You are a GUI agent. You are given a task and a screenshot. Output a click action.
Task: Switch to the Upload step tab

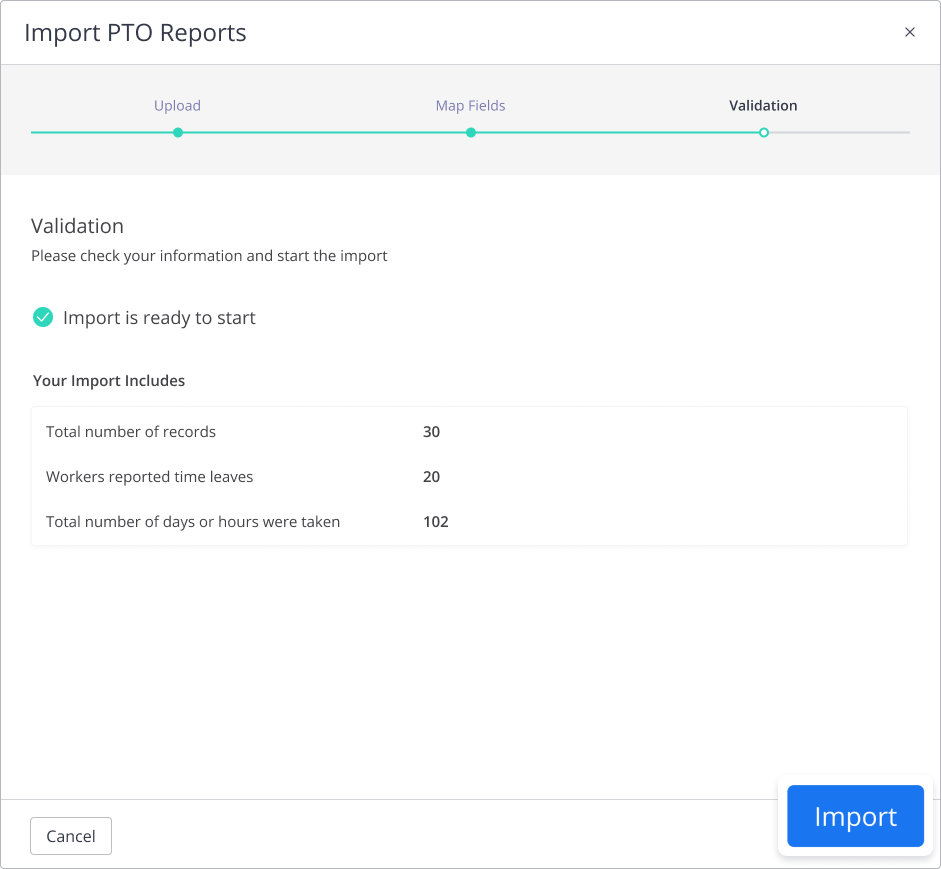pyautogui.click(x=177, y=105)
